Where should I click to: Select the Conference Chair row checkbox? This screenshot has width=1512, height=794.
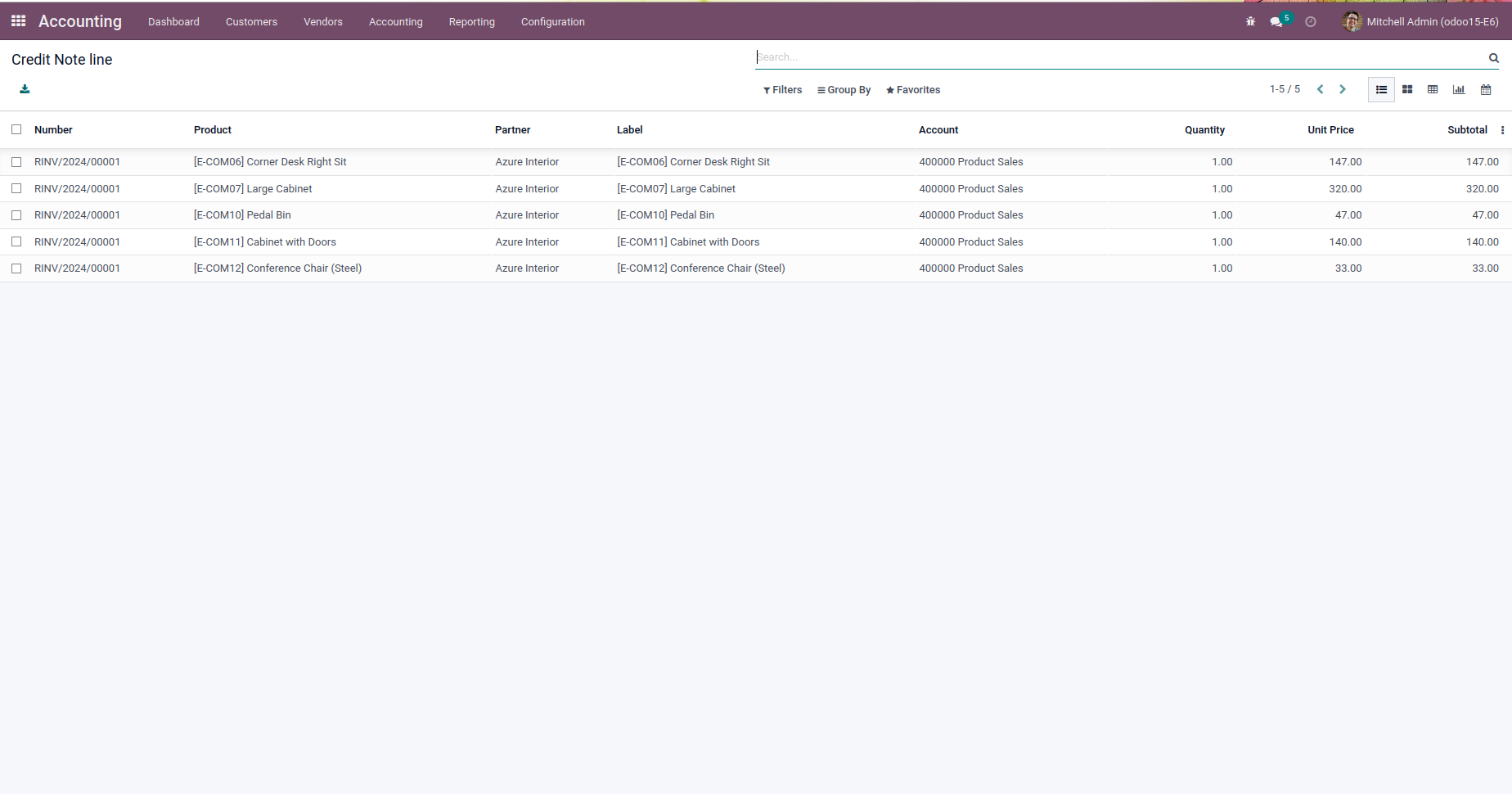[16, 268]
